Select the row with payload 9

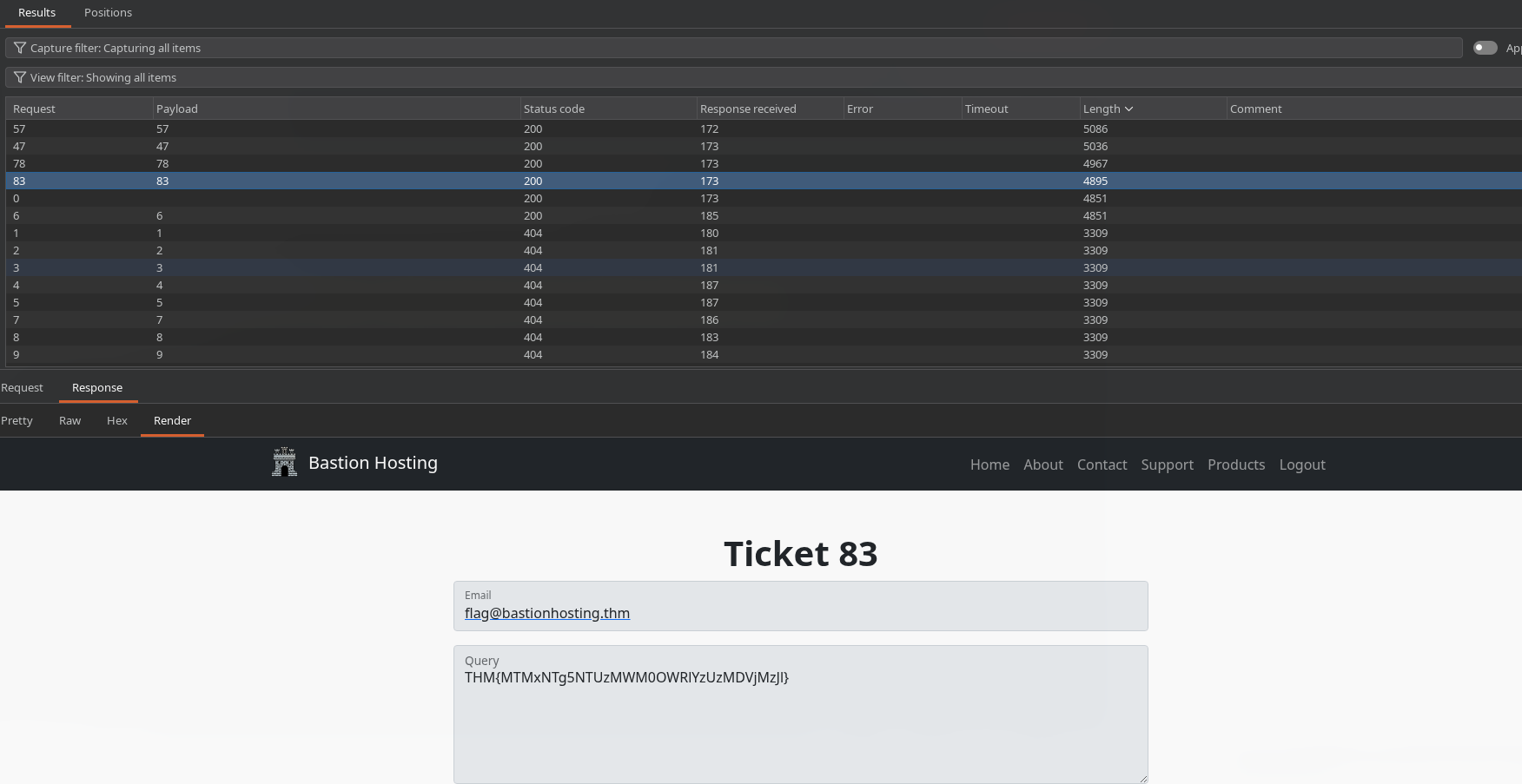pyautogui.click(x=764, y=354)
